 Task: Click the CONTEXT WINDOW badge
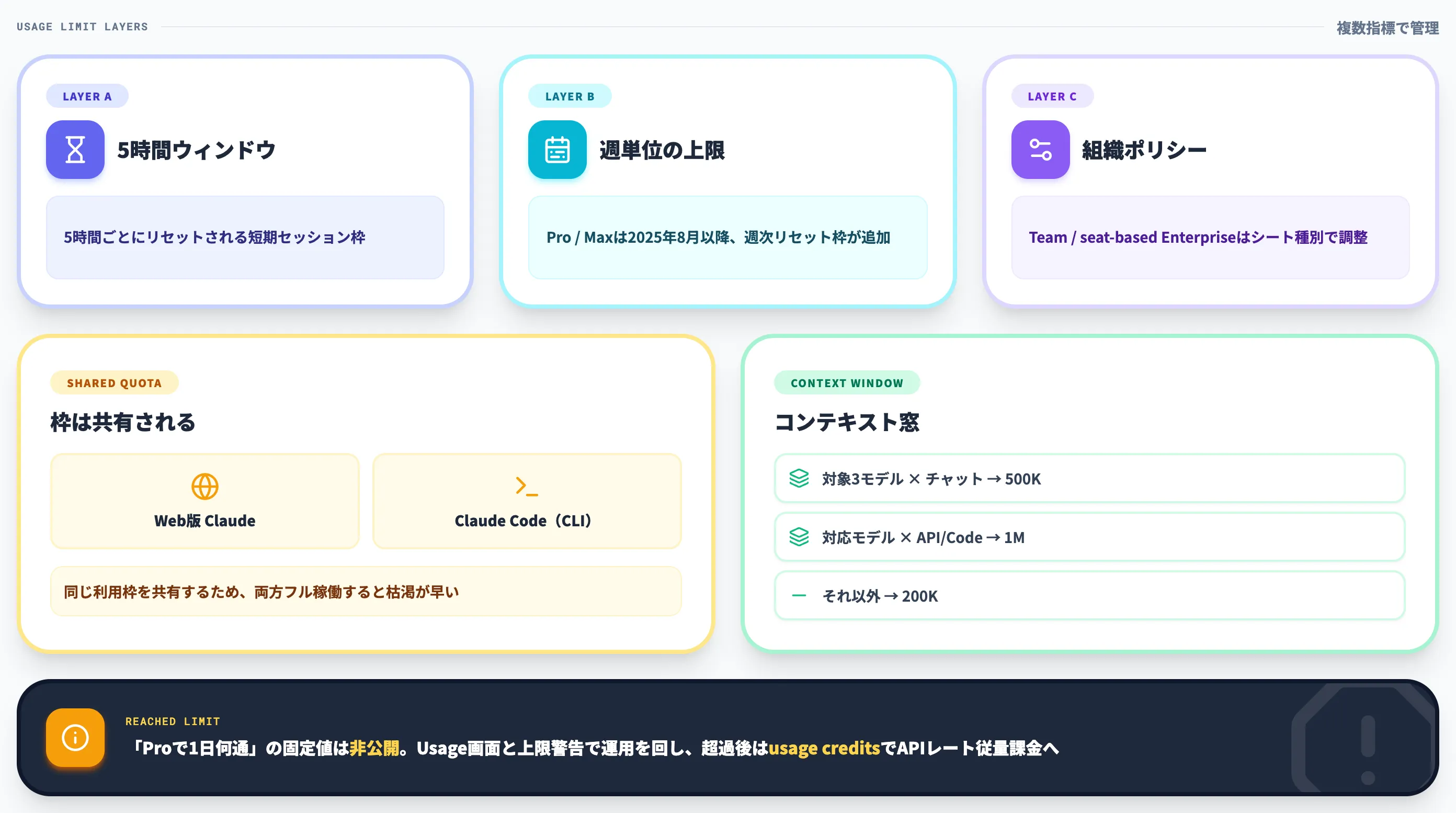847,383
